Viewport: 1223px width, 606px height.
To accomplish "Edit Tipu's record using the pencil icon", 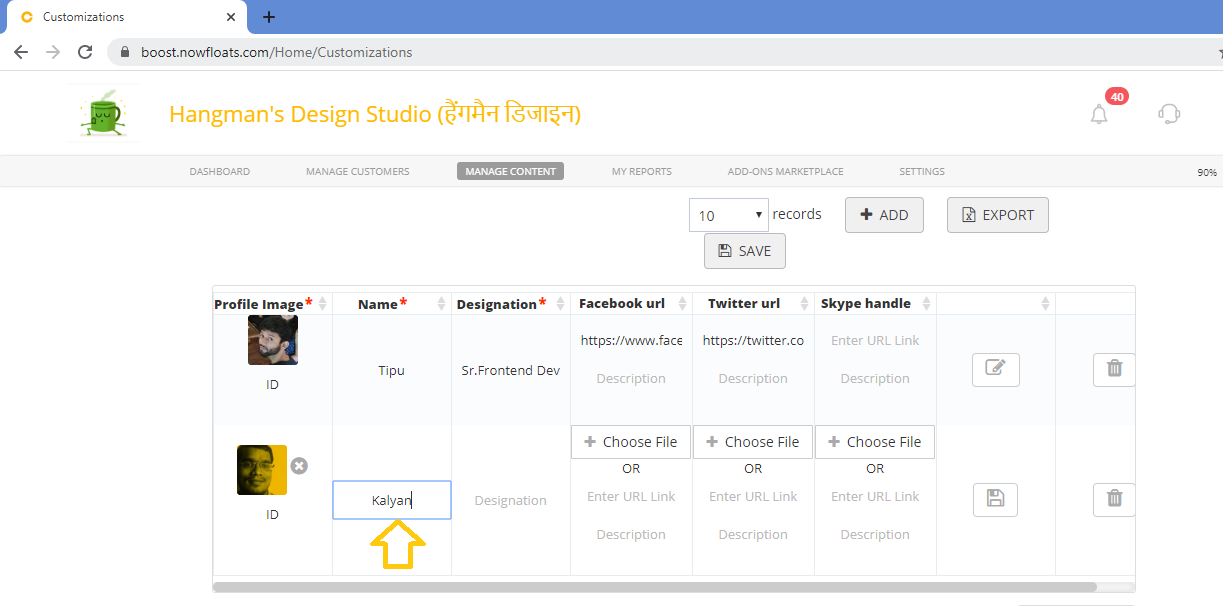I will click(x=995, y=369).
